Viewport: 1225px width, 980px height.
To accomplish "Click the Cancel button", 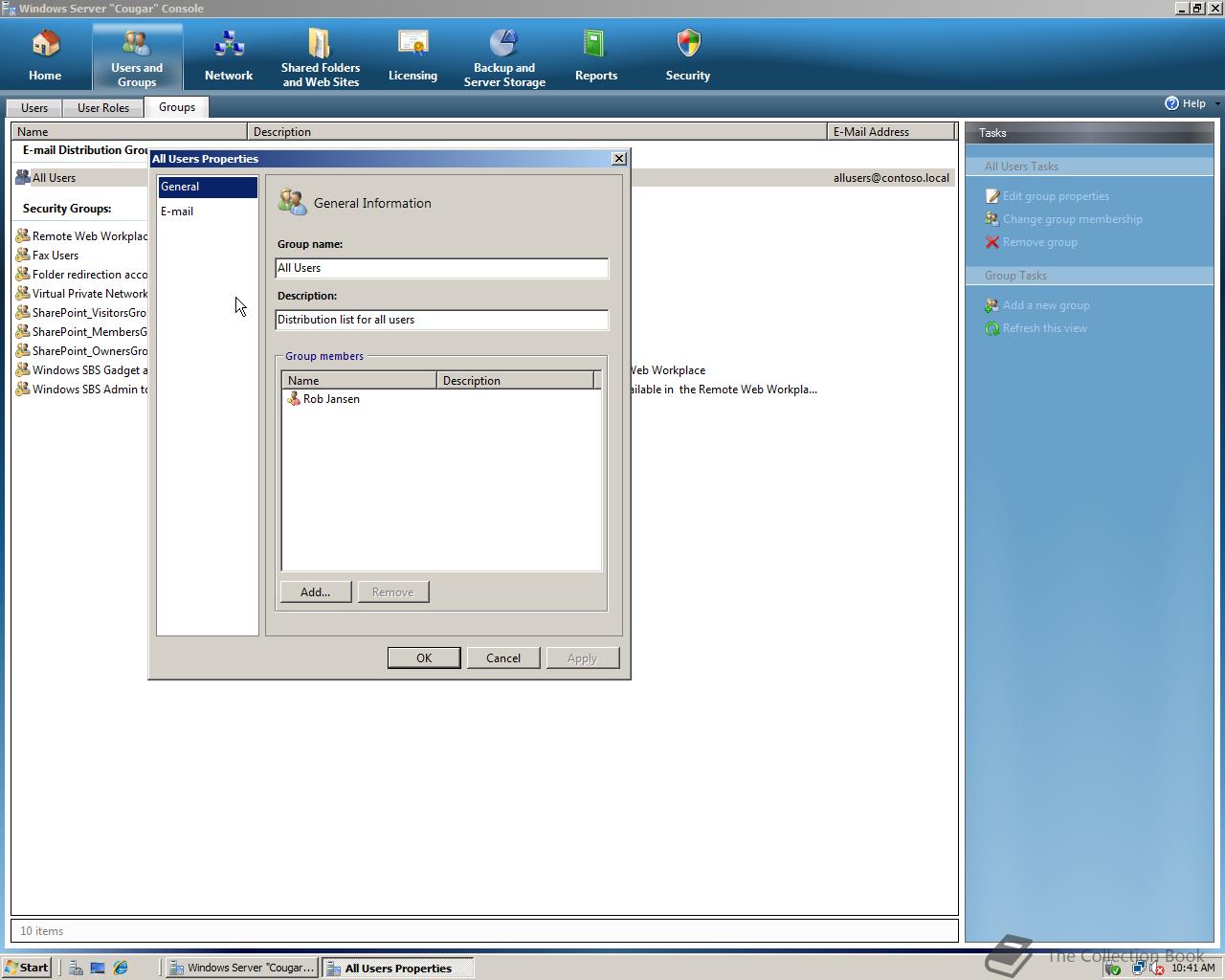I will point(503,658).
